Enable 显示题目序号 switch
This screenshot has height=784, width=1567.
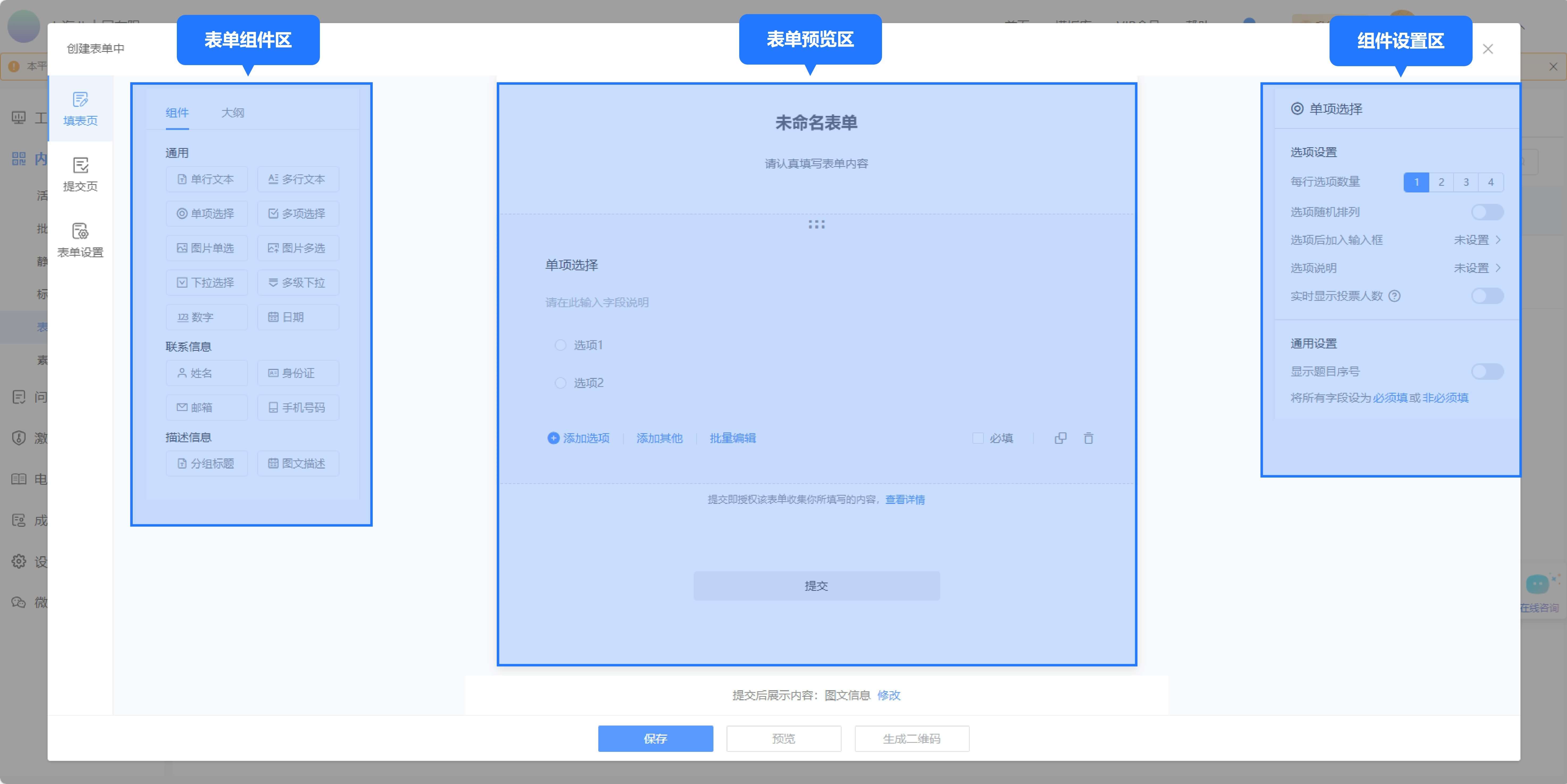[x=1487, y=371]
